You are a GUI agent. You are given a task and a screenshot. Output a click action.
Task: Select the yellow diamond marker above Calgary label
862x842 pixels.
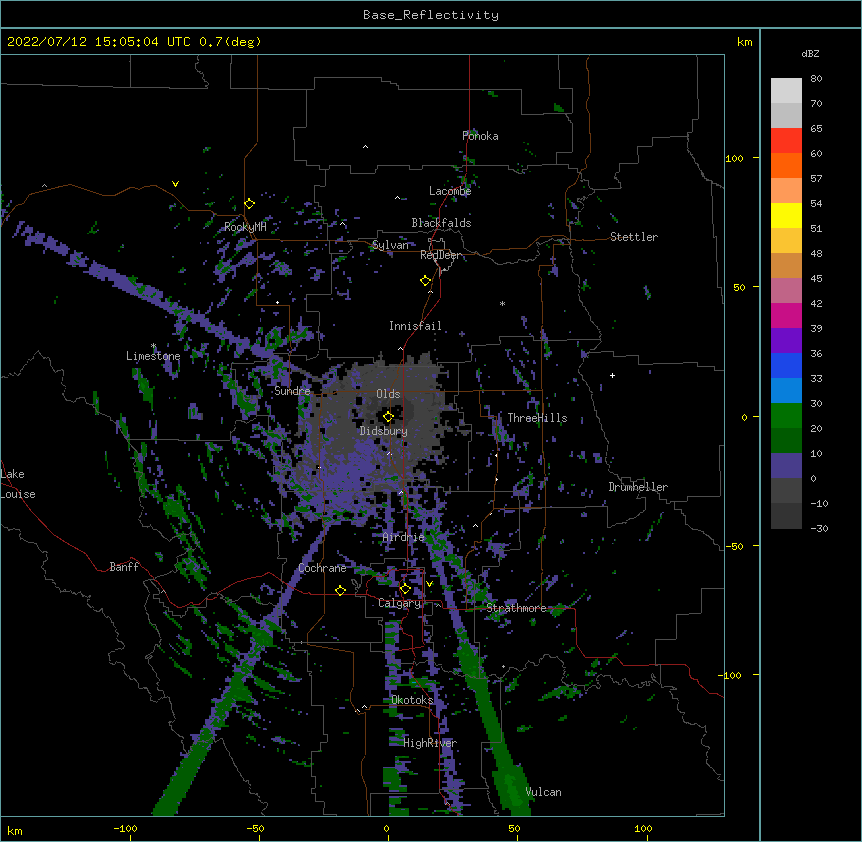(x=405, y=589)
